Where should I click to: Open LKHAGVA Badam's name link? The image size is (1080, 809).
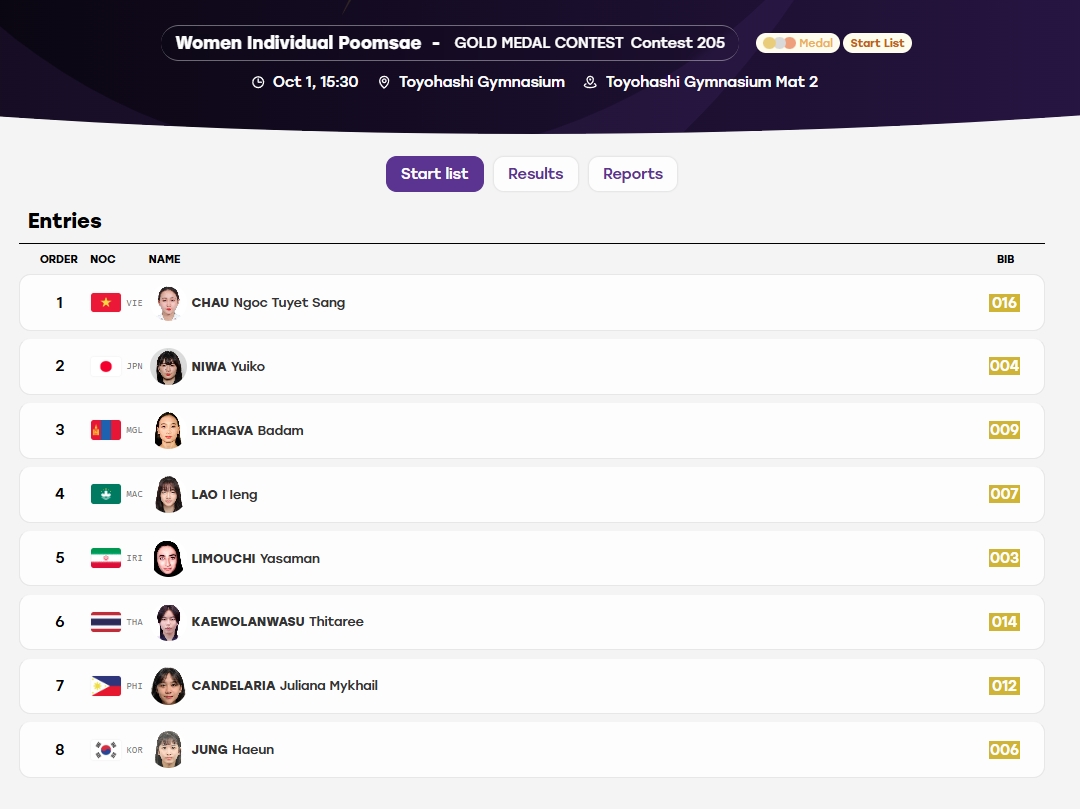[x=247, y=430]
